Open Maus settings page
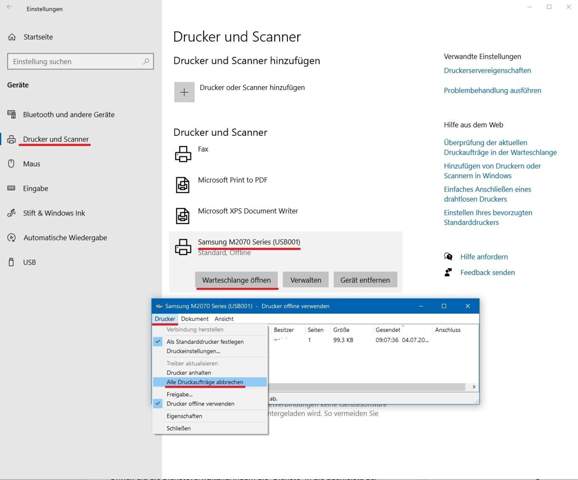 [31, 164]
